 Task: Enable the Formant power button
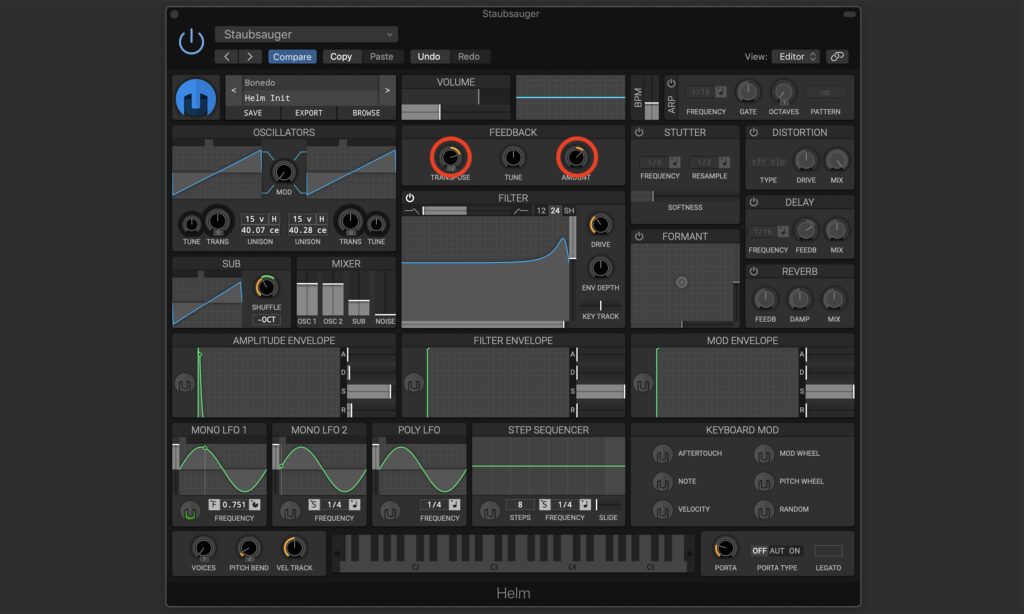(x=639, y=236)
